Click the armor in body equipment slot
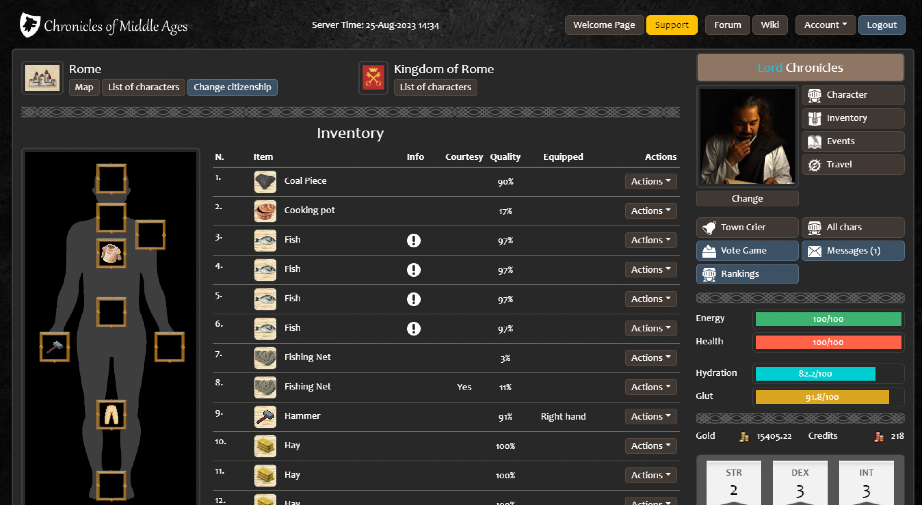This screenshot has height=505, width=922. [111, 253]
